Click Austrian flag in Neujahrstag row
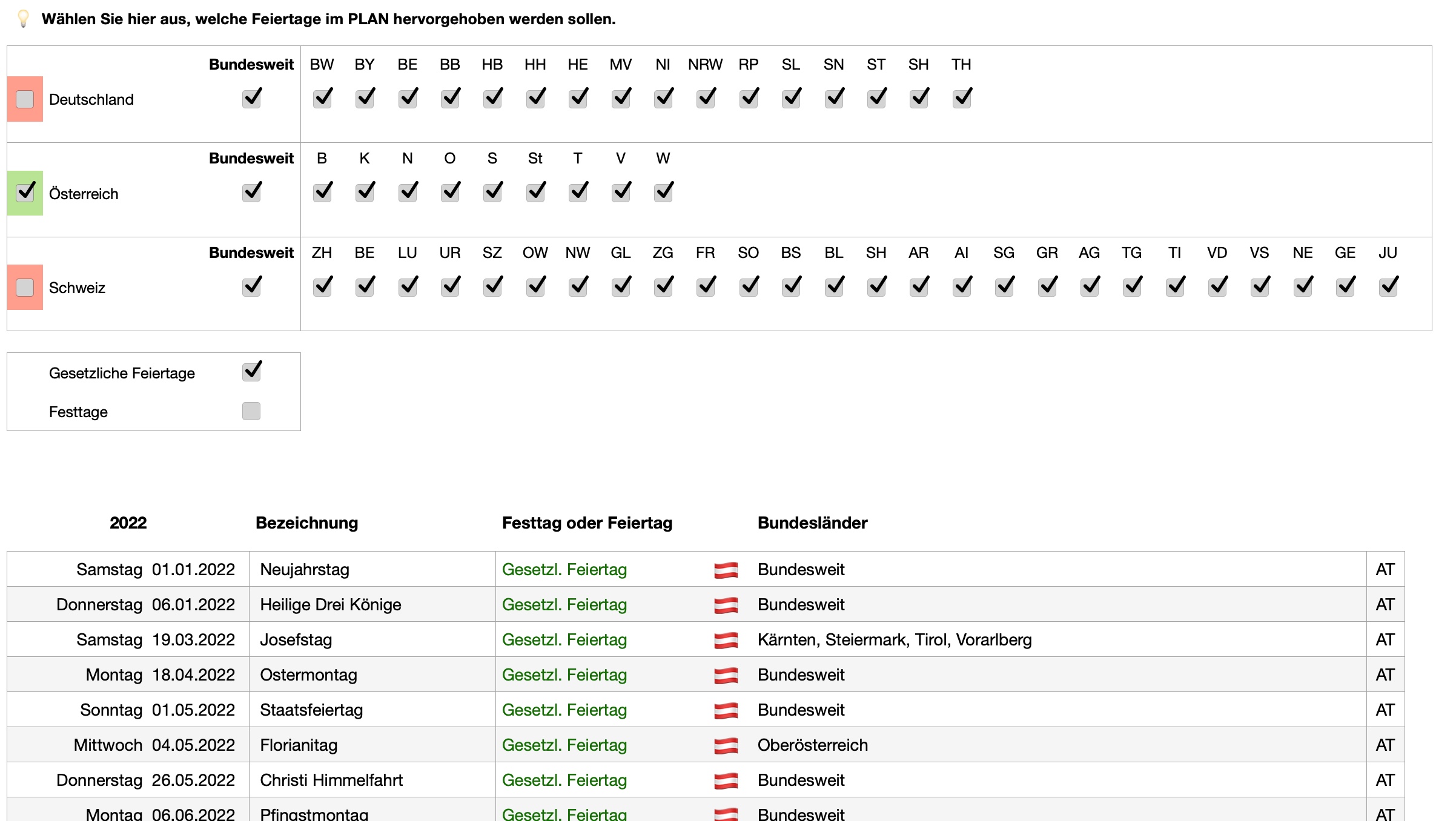This screenshot has width=1456, height=821. point(726,570)
